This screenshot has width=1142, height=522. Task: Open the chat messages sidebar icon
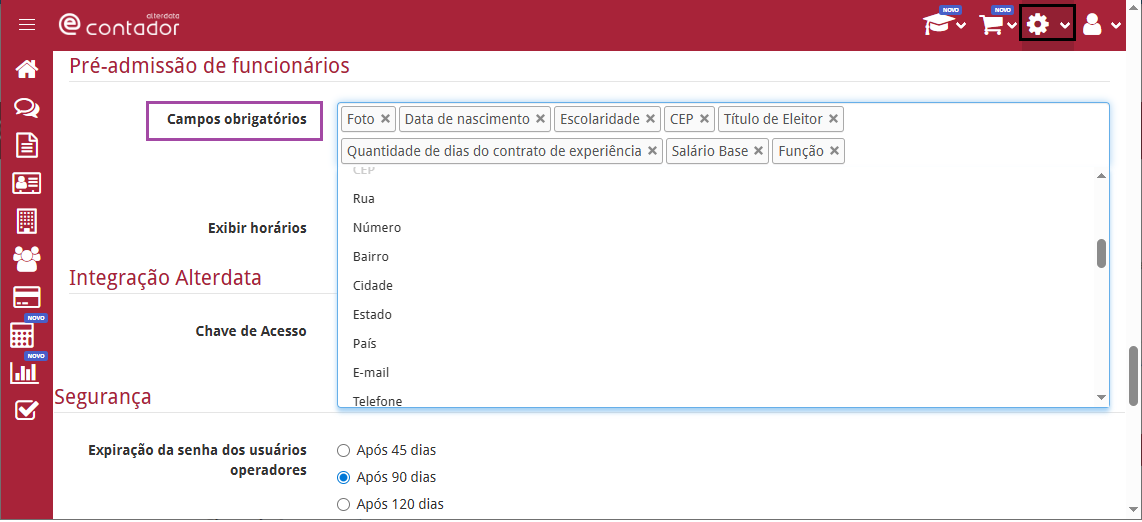27,107
